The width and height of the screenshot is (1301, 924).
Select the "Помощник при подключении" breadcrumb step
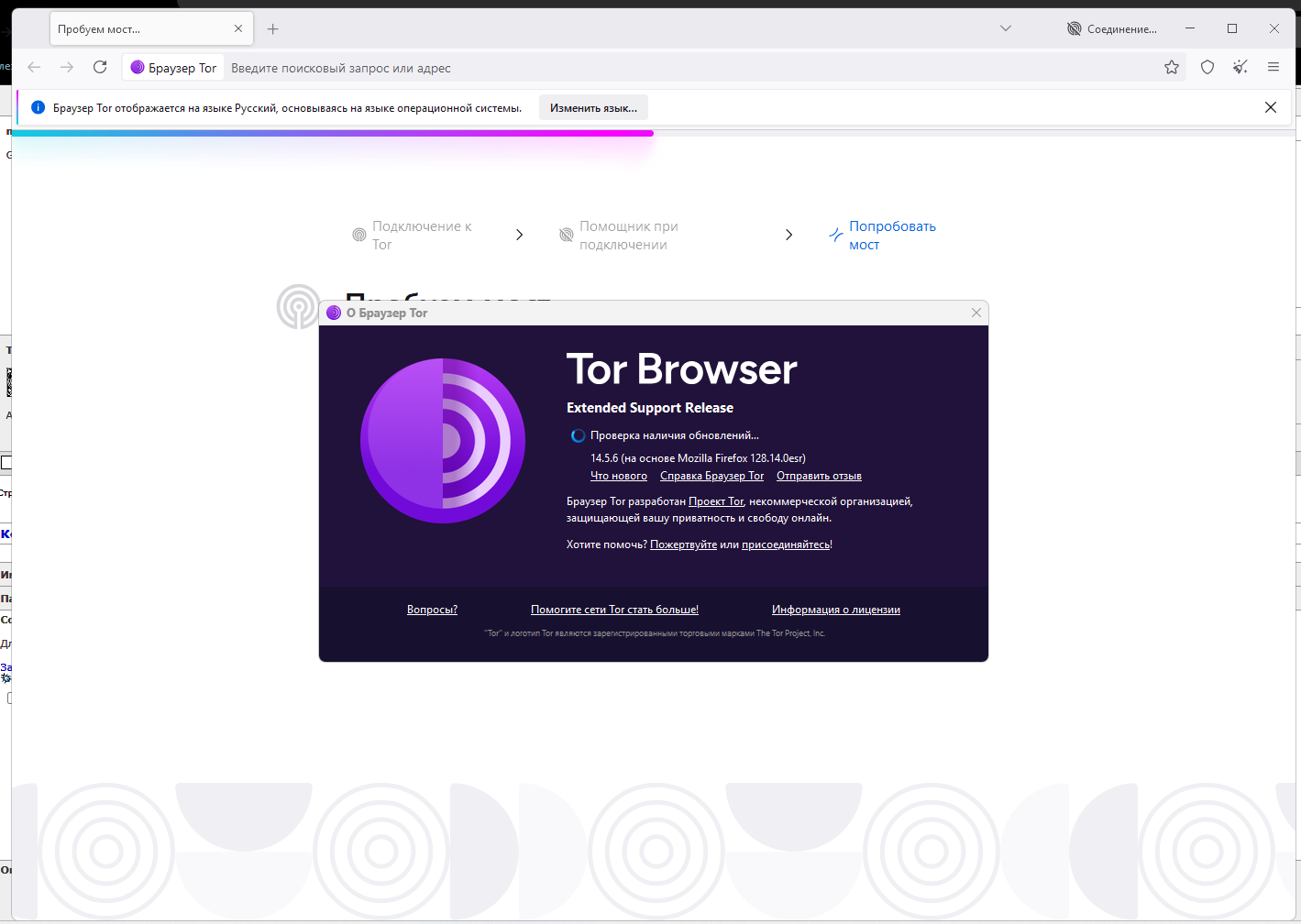click(619, 236)
